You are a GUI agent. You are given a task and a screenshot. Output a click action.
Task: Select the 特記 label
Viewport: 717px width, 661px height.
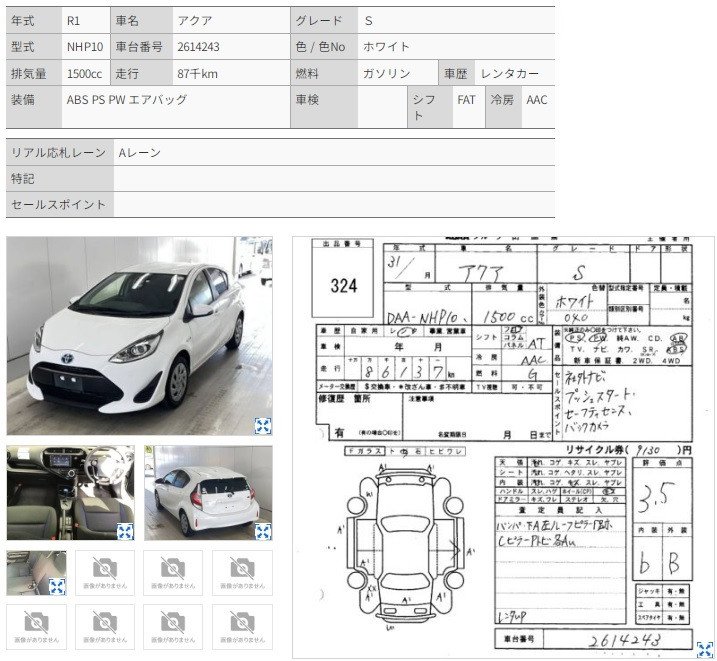(x=22, y=178)
